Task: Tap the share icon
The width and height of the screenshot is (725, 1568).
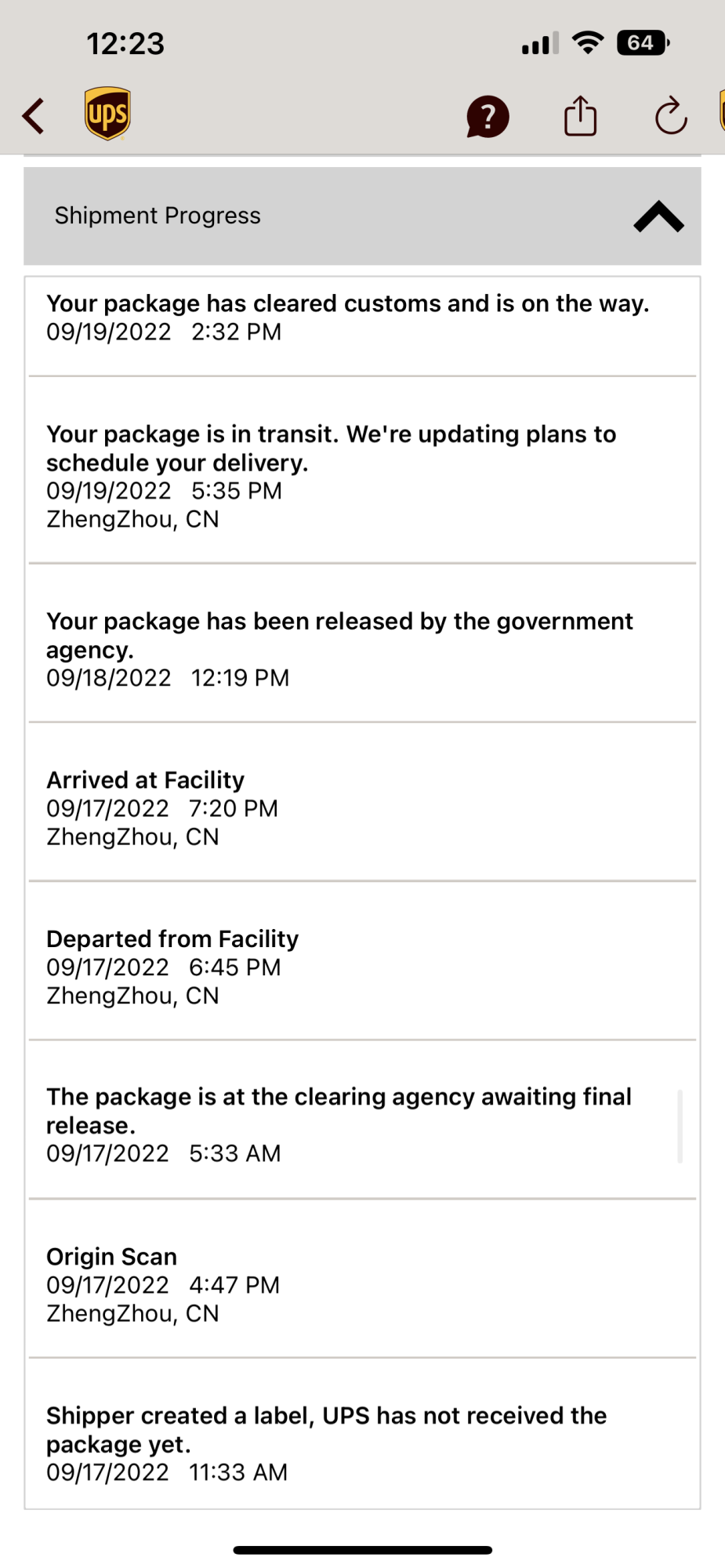Action: pos(580,116)
